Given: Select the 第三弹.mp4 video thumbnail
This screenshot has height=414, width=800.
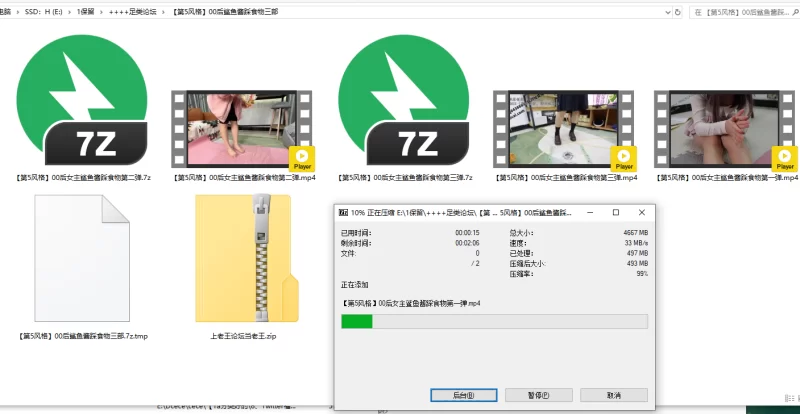Looking at the screenshot, I should (x=564, y=129).
